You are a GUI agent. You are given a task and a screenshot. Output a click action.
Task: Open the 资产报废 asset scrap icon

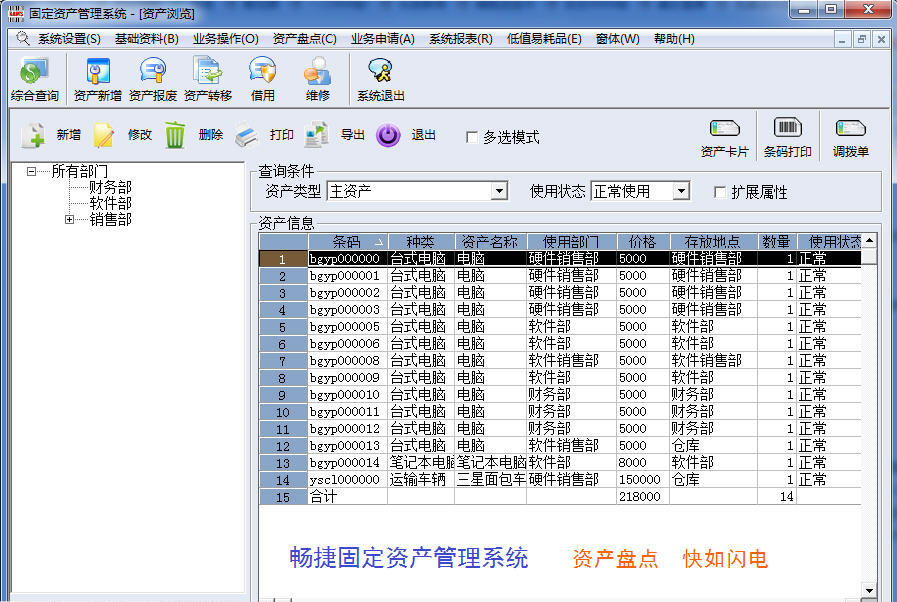click(x=153, y=79)
